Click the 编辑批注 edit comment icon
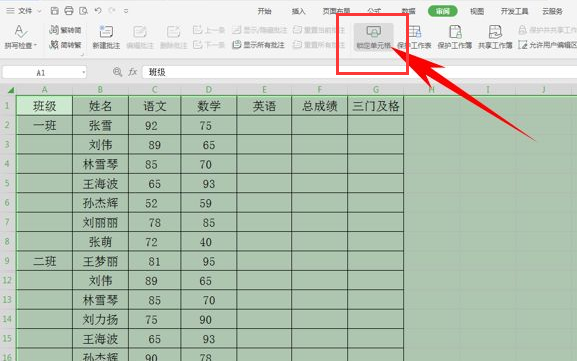The width and height of the screenshot is (577, 361). coord(139,37)
